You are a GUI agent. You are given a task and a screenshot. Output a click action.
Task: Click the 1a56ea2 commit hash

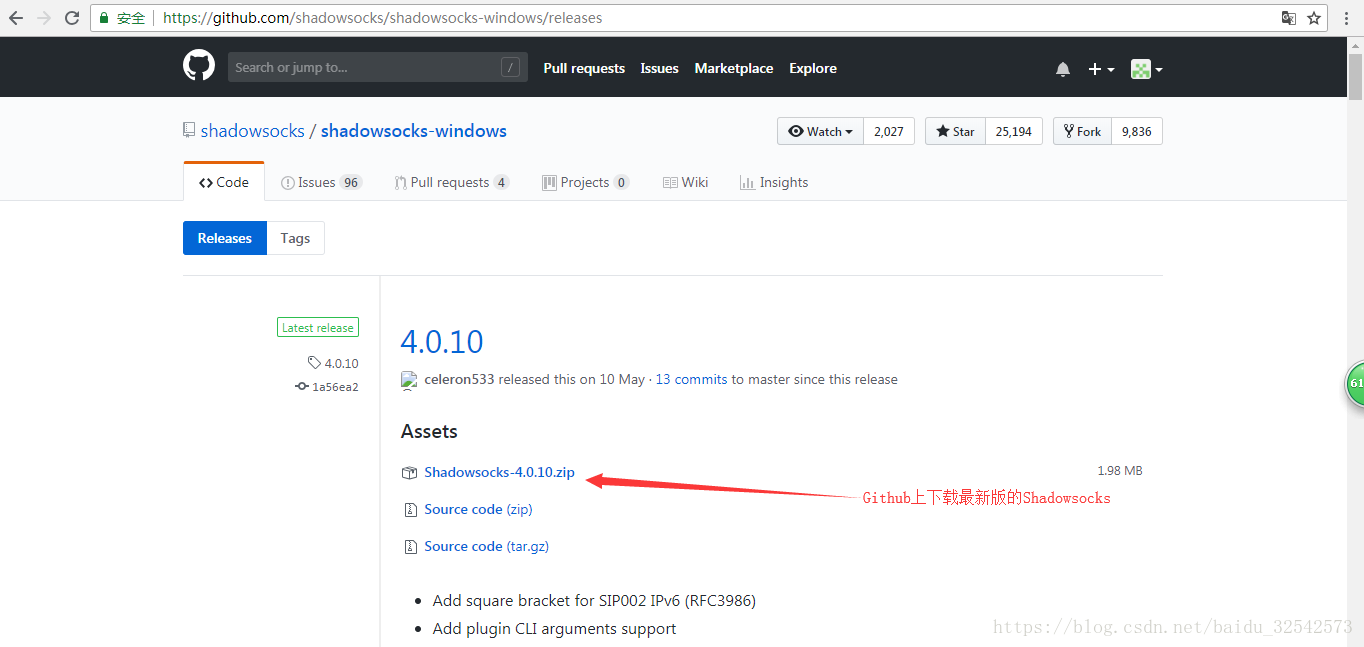[x=335, y=387]
